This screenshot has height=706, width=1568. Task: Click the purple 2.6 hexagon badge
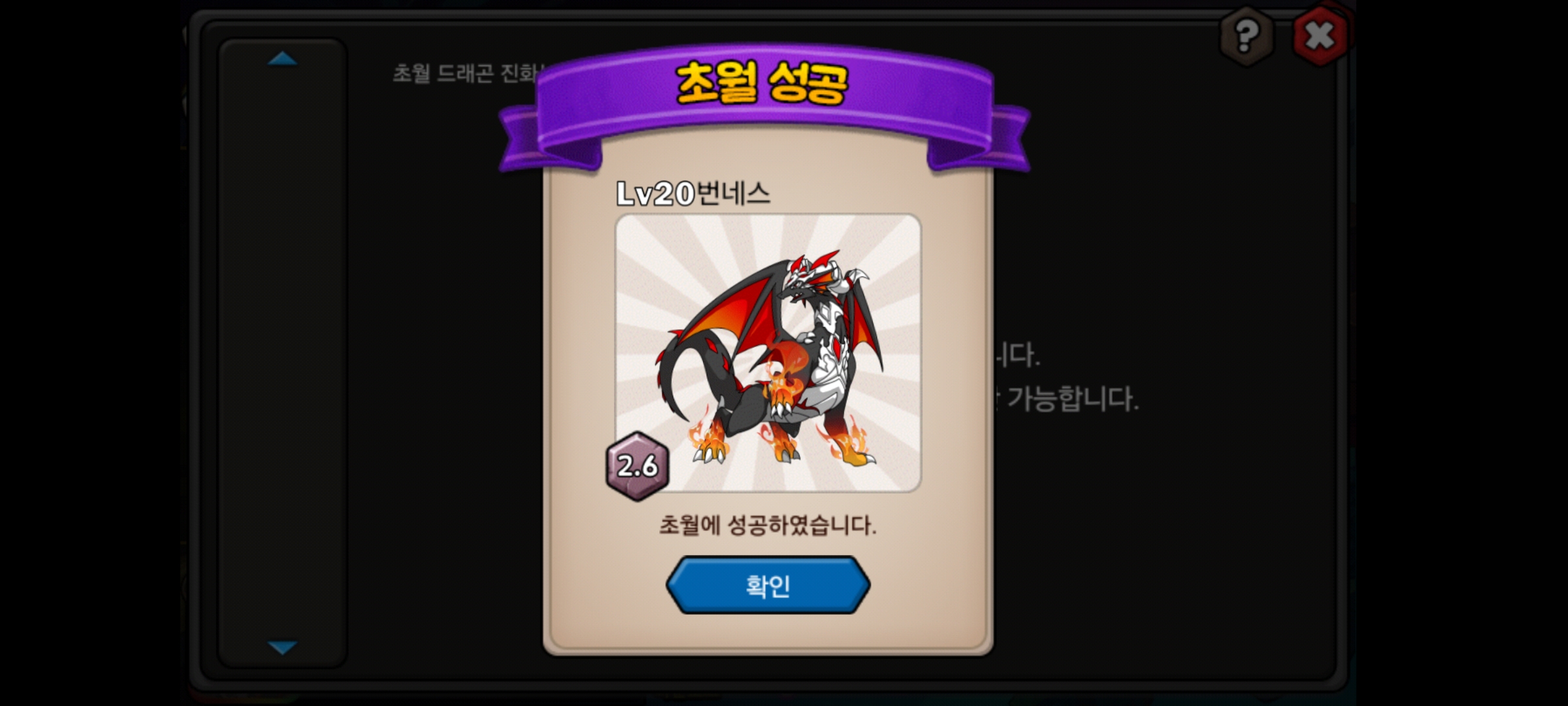(x=637, y=466)
